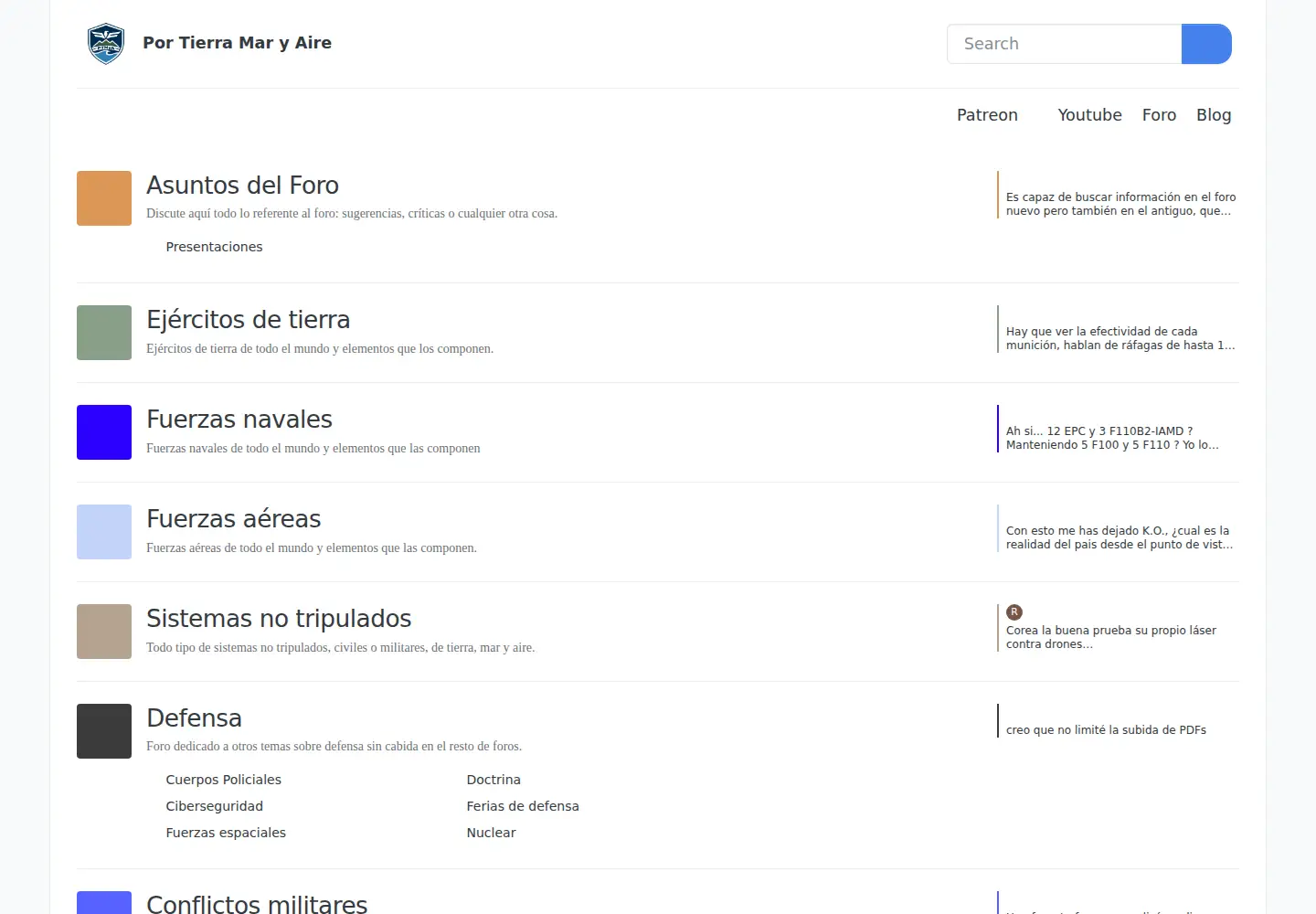The height and width of the screenshot is (914, 1316).
Task: Open the Cuerpos Policiales subforum
Action: point(223,780)
